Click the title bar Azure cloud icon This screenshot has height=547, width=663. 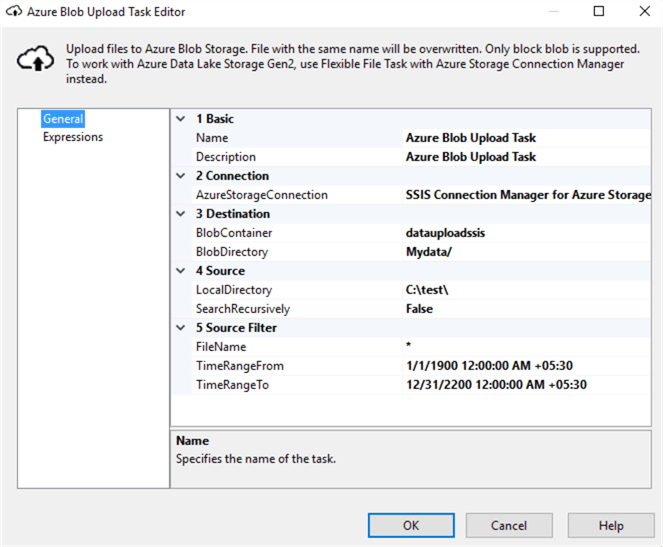pyautogui.click(x=13, y=12)
